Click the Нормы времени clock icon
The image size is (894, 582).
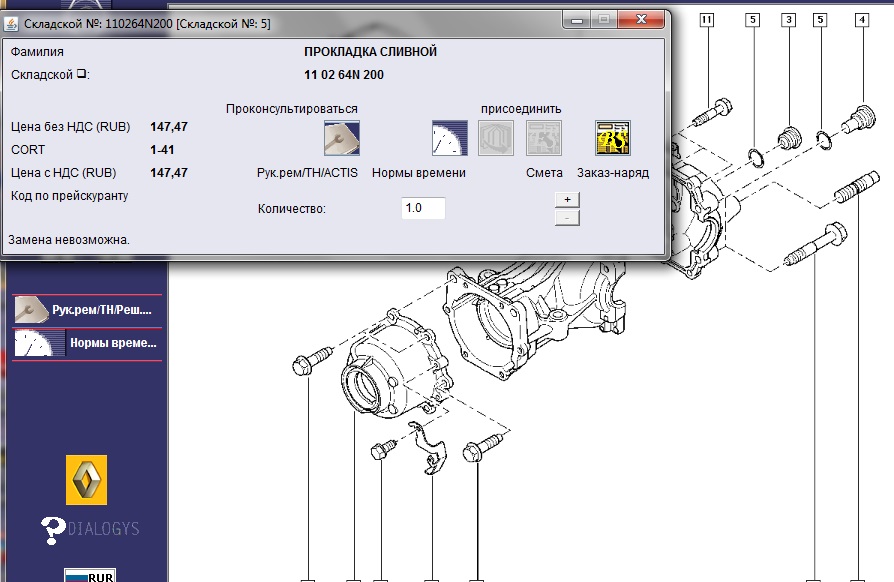click(x=449, y=138)
